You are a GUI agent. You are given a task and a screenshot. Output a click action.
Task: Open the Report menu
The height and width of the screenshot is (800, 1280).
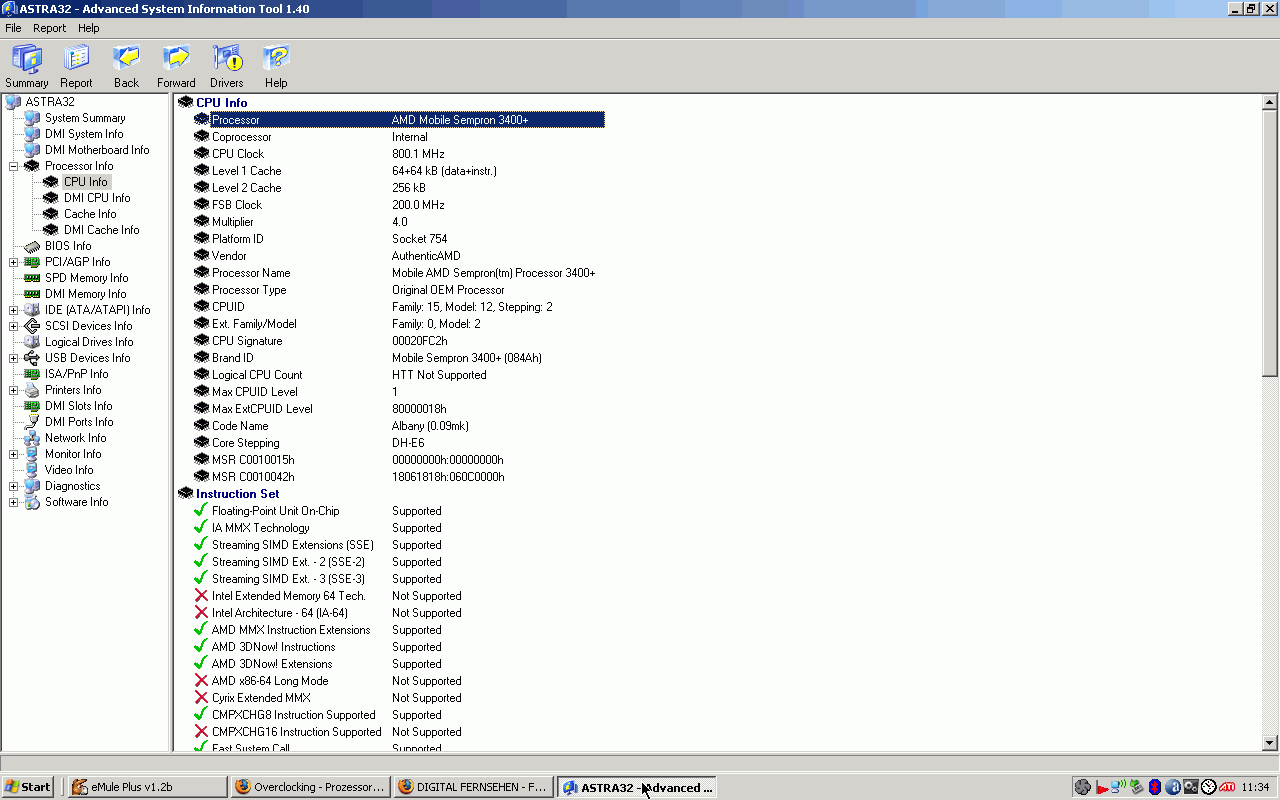[49, 28]
